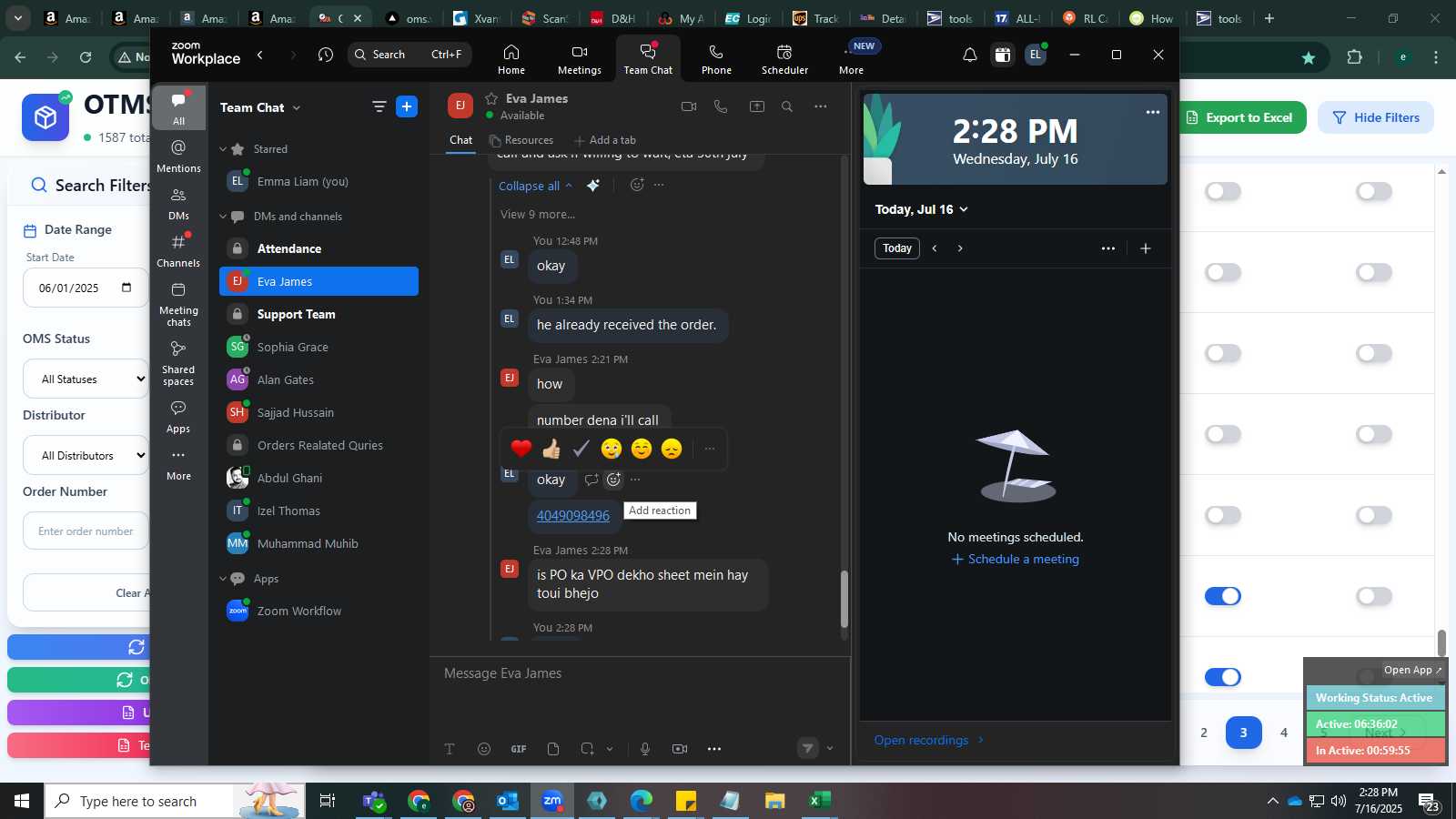Start a phone call with Eva James
Viewport: 1456px width, 819px height.
tap(721, 106)
